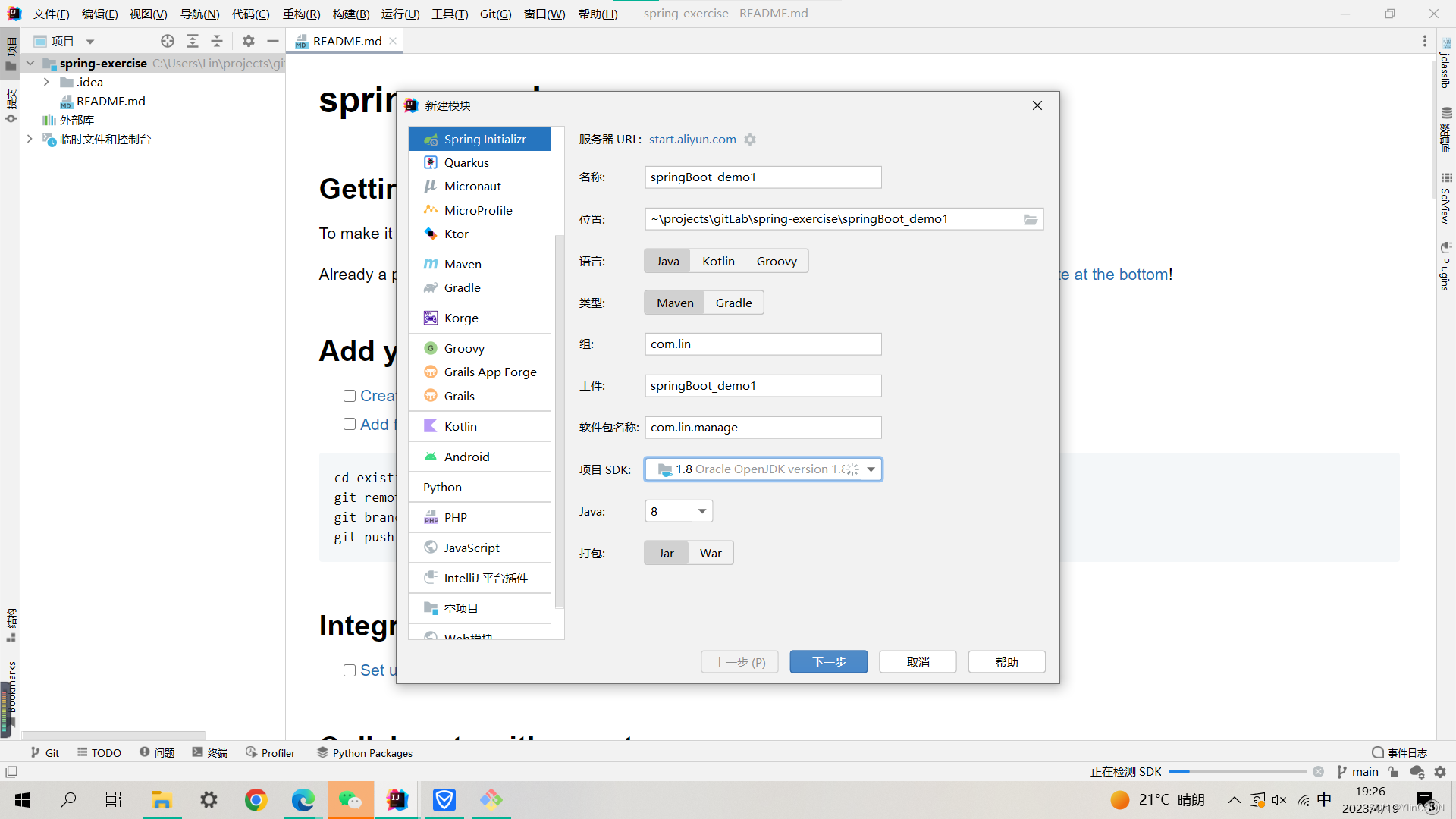Select Maven as the build type
1456x819 pixels.
tap(674, 302)
